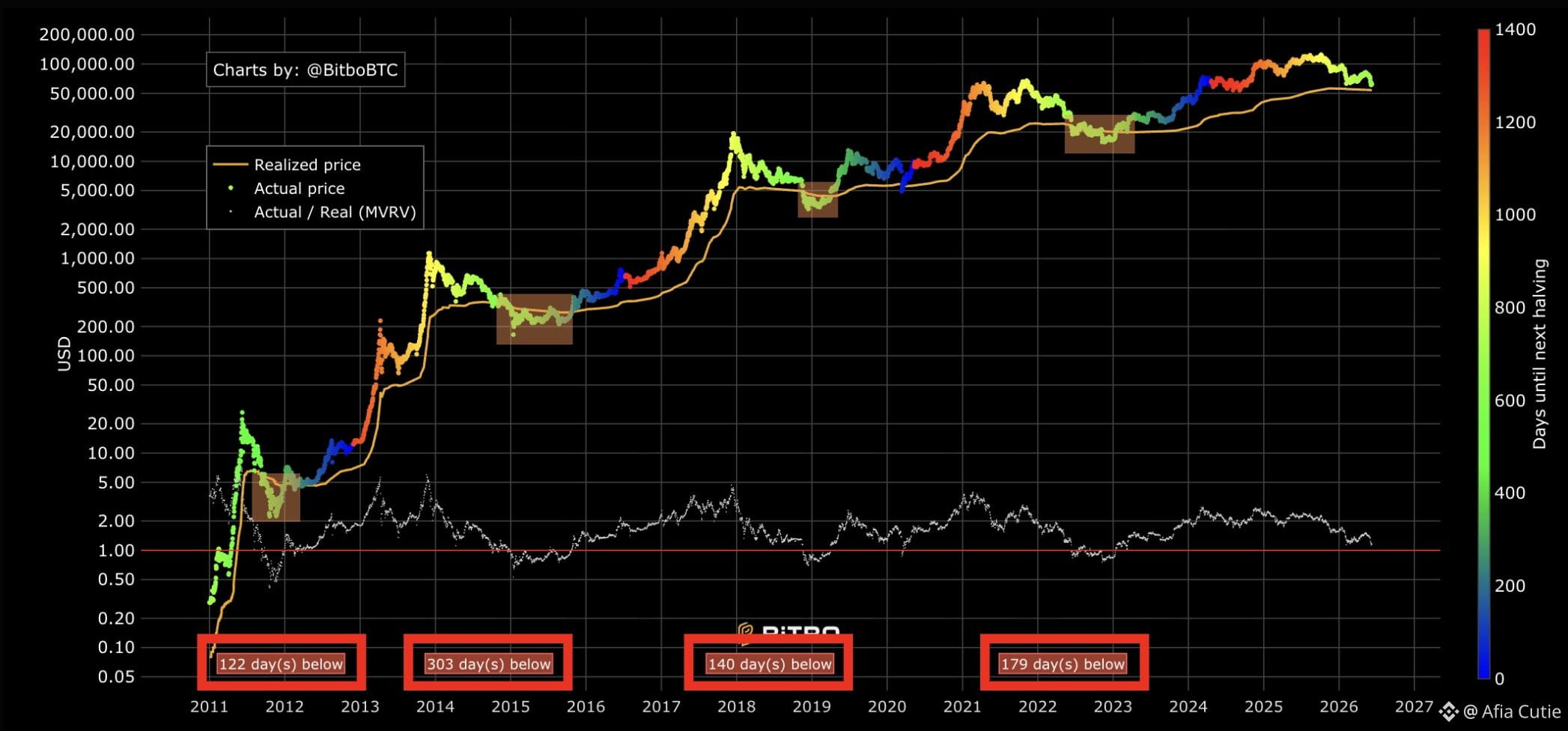Click the '140 day(s) below' label
This screenshot has height=731, width=1568.
[x=770, y=664]
